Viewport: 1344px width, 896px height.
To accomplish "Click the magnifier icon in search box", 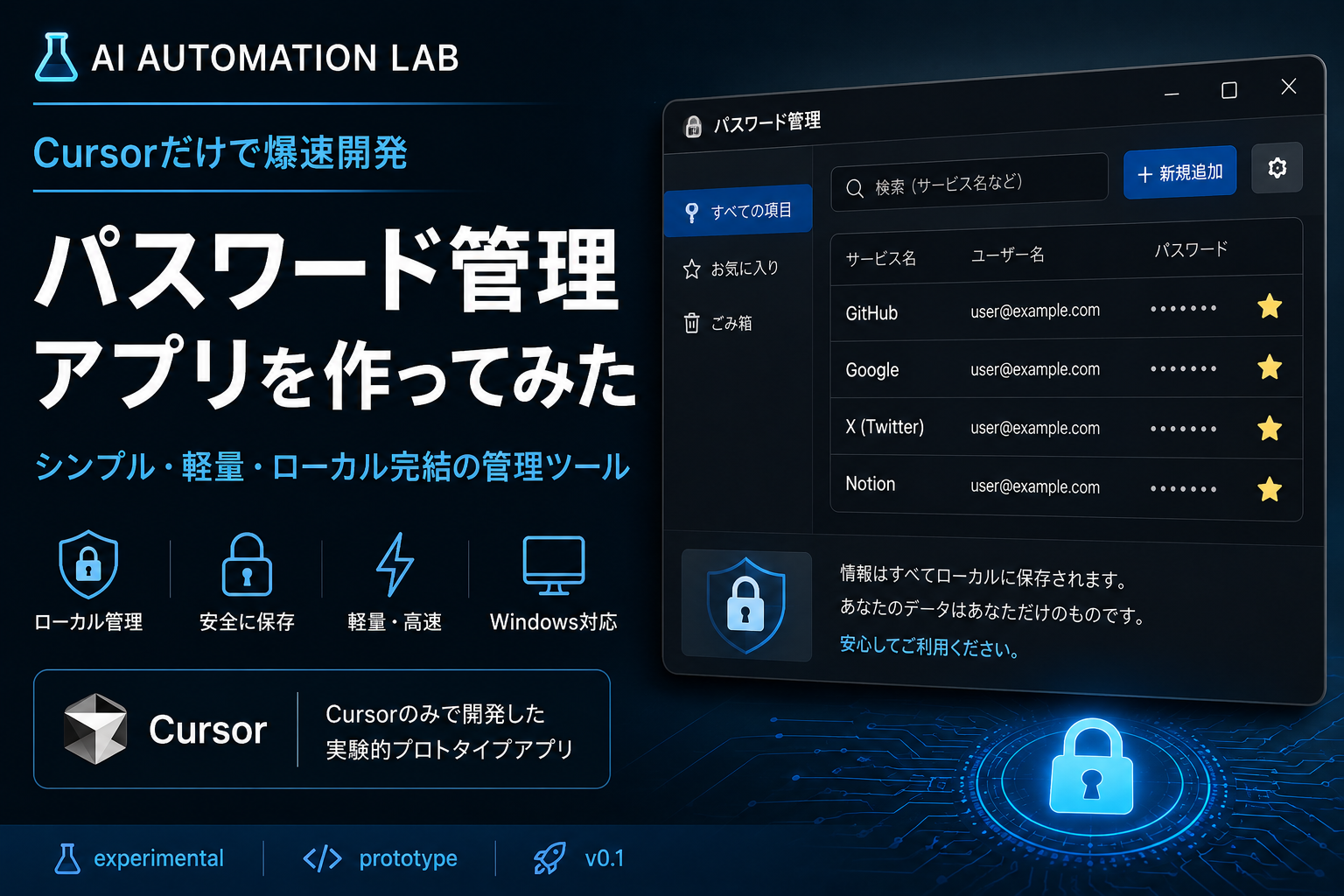I will 855,188.
